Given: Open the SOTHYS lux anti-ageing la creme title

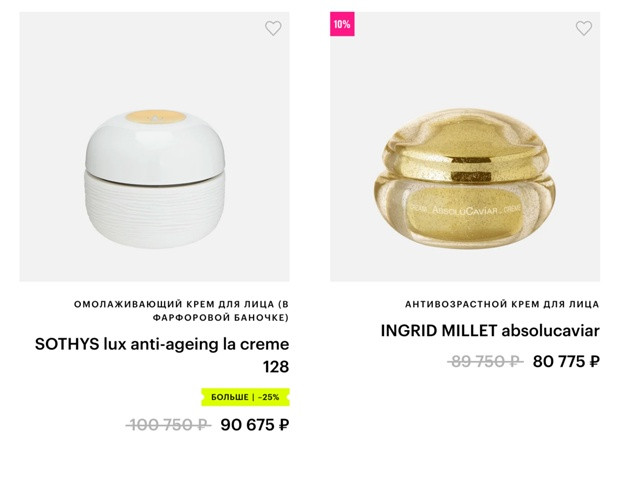Looking at the screenshot, I should [x=162, y=344].
